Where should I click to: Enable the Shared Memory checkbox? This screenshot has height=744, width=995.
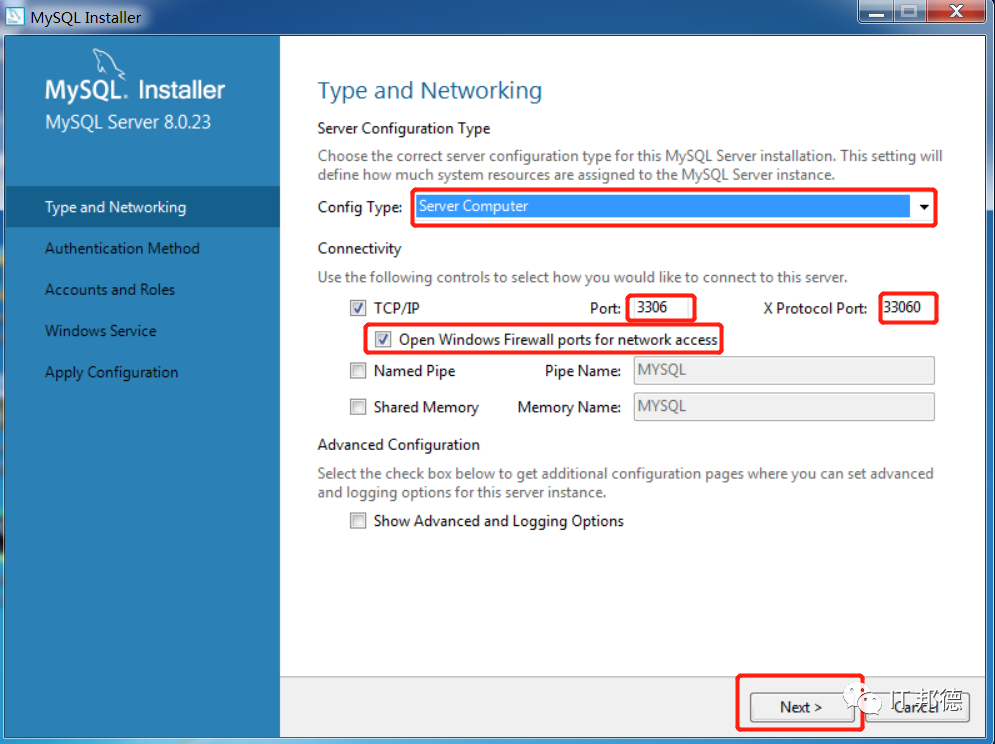[358, 407]
